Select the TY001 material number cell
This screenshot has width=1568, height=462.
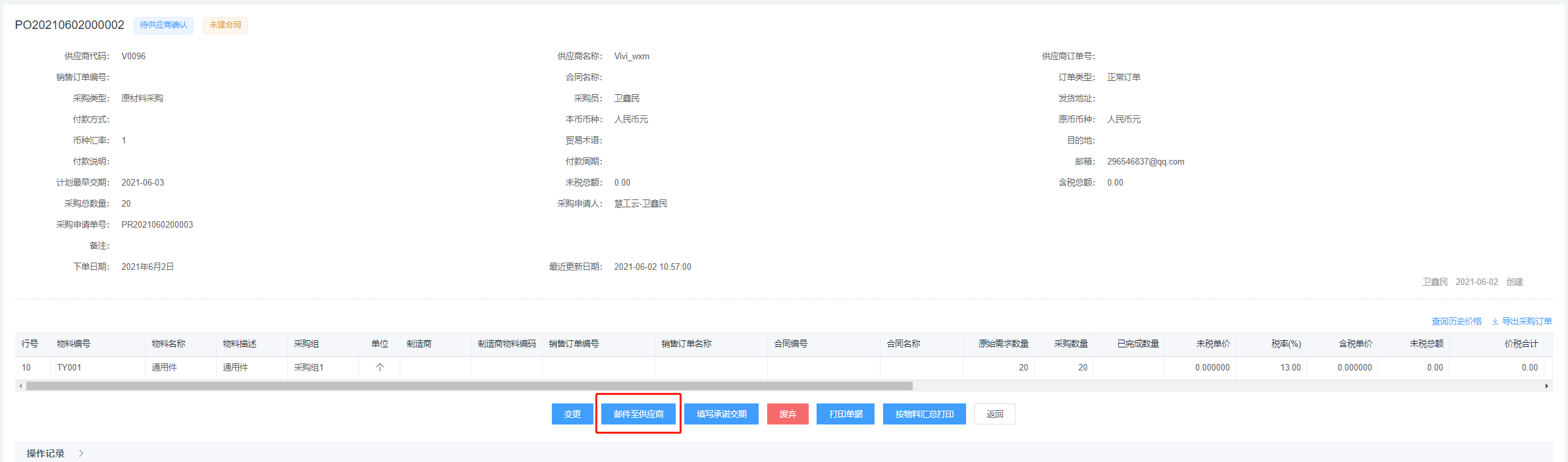point(69,367)
